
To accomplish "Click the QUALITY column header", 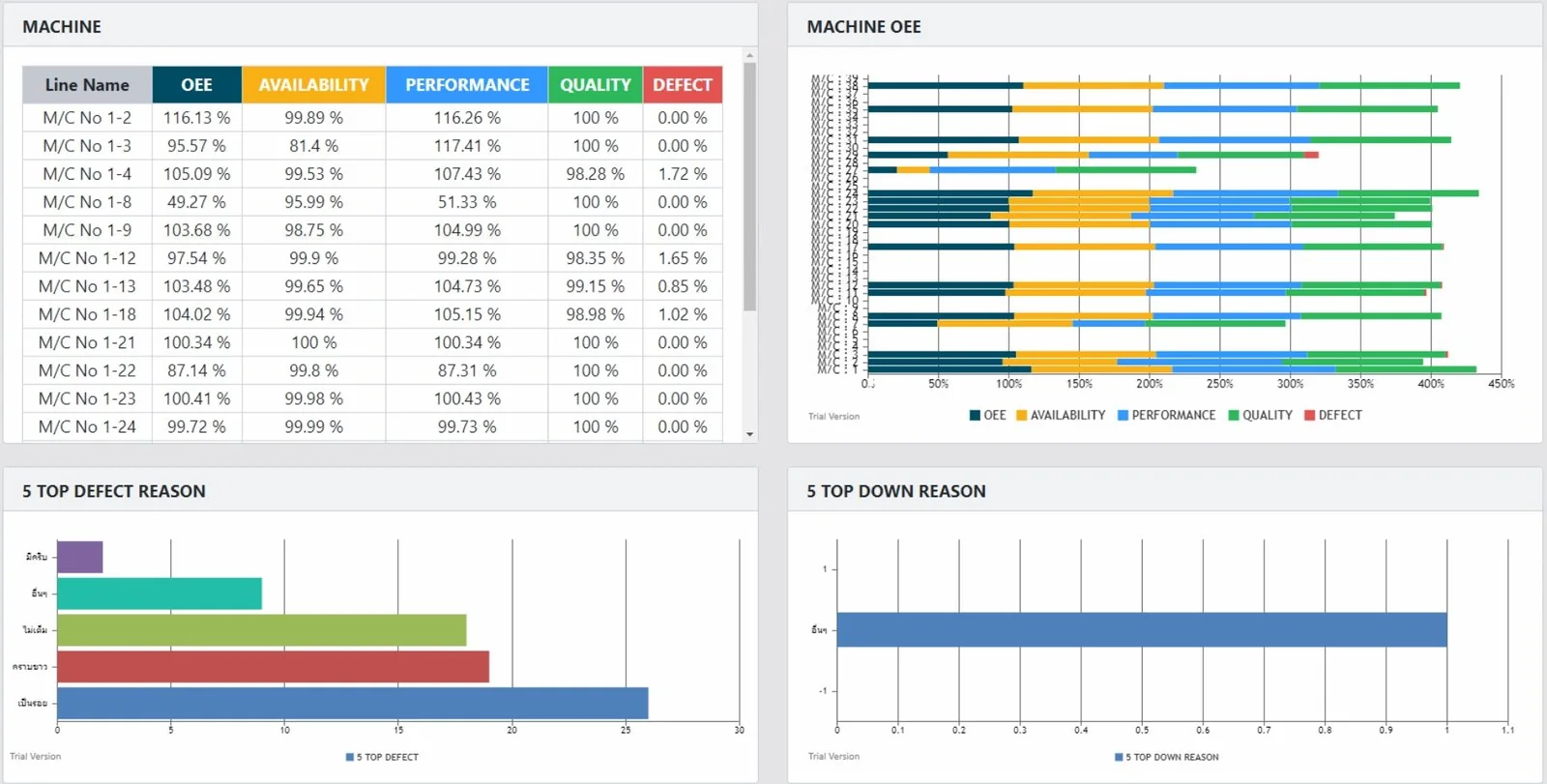I will [x=595, y=85].
